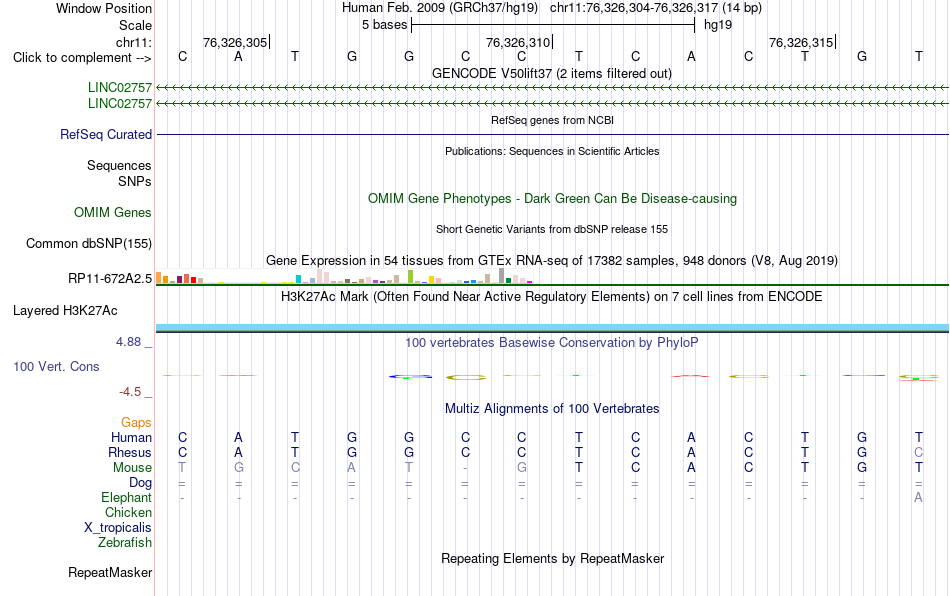
Task: Click the Layered H3K27Ac label
Action: [x=65, y=311]
